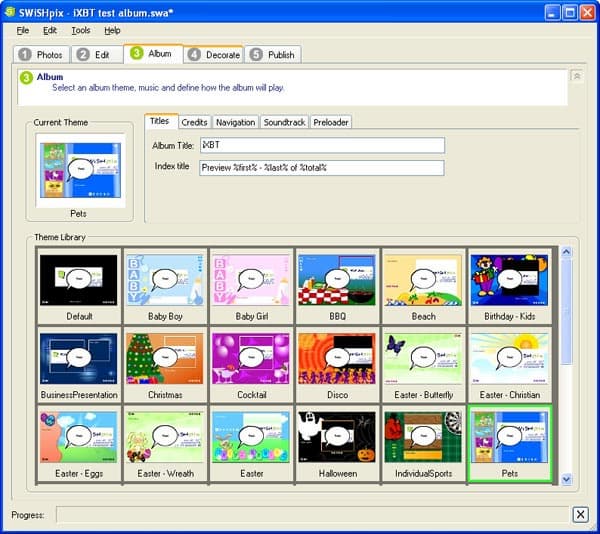
Task: Switch to the Publish step tab
Action: tap(273, 55)
